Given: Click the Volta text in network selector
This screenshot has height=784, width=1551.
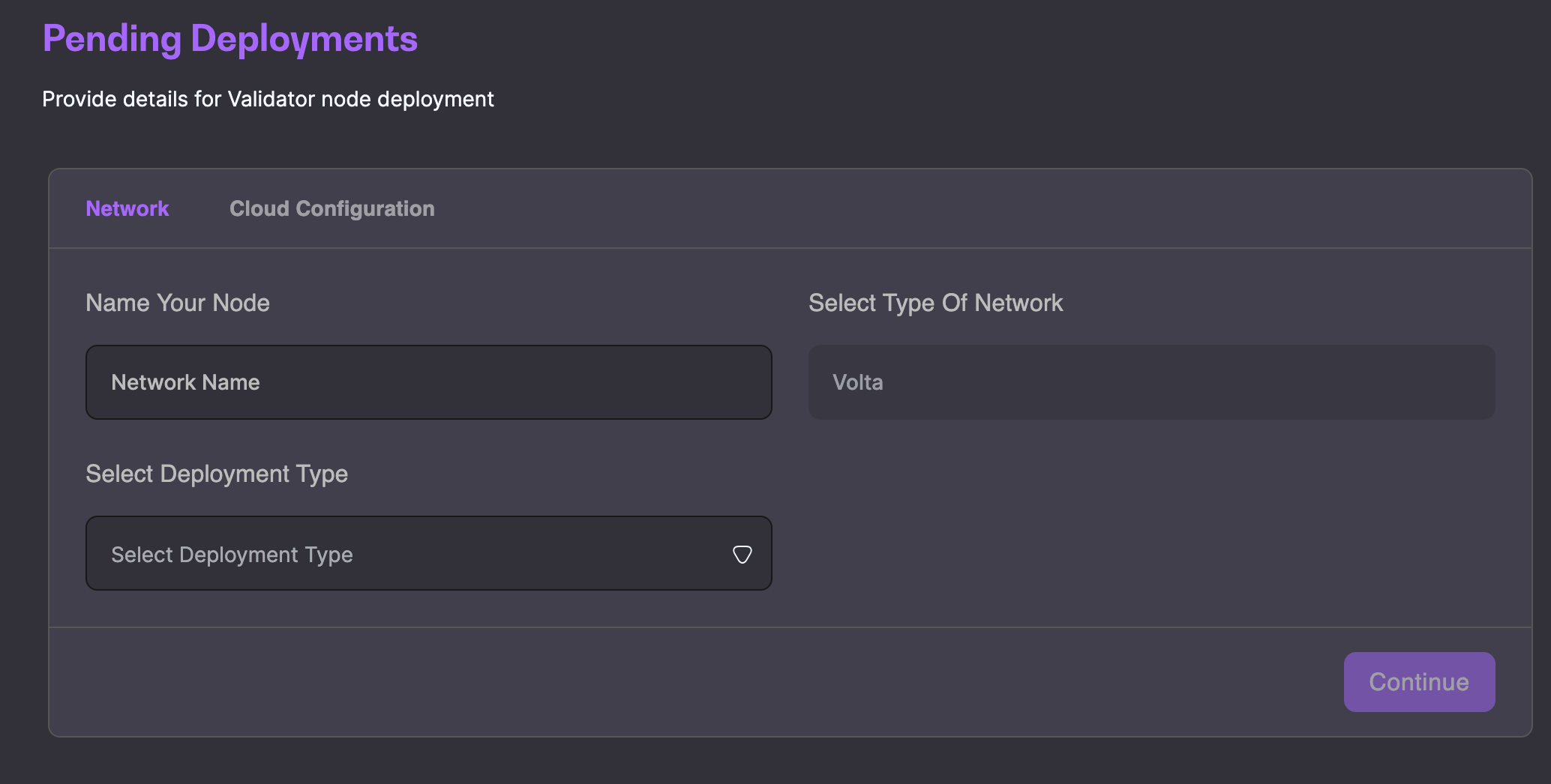Looking at the screenshot, I should pos(857,382).
